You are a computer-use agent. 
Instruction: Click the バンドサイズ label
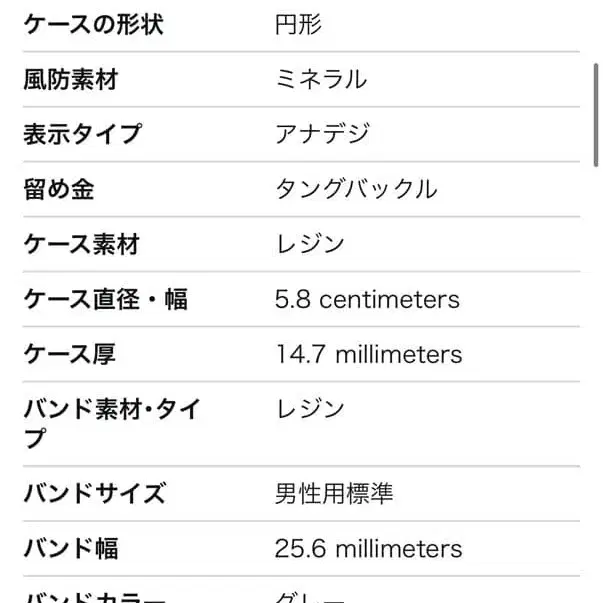click(x=94, y=493)
